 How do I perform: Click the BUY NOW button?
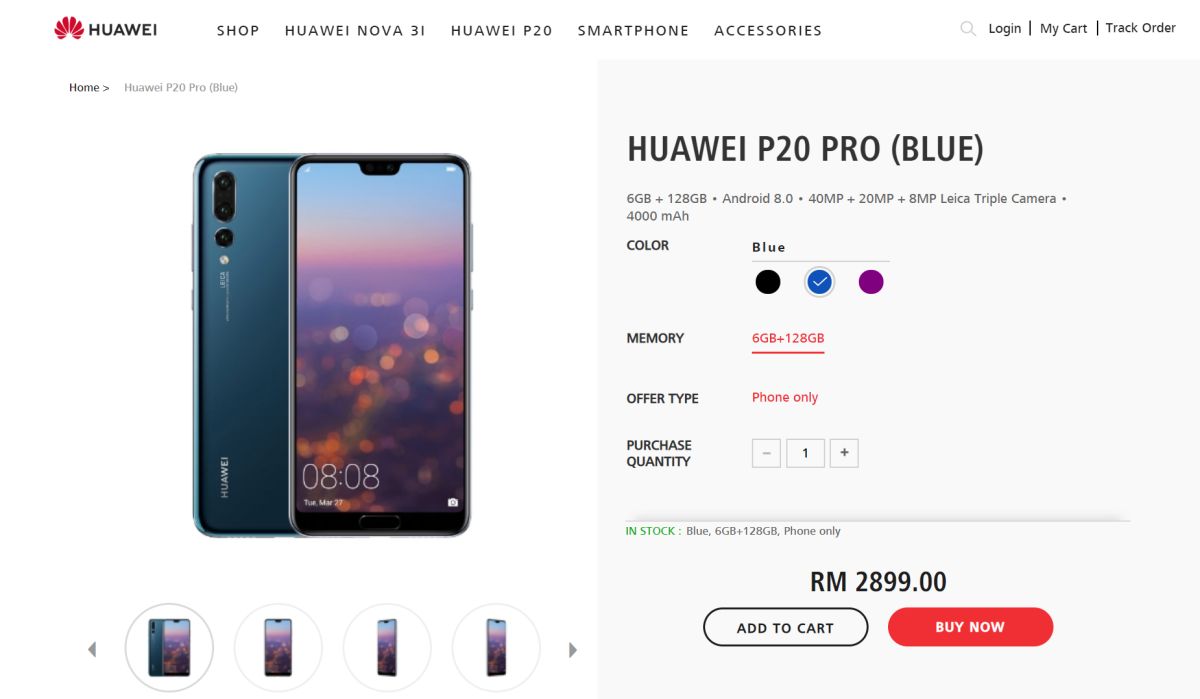tap(970, 627)
